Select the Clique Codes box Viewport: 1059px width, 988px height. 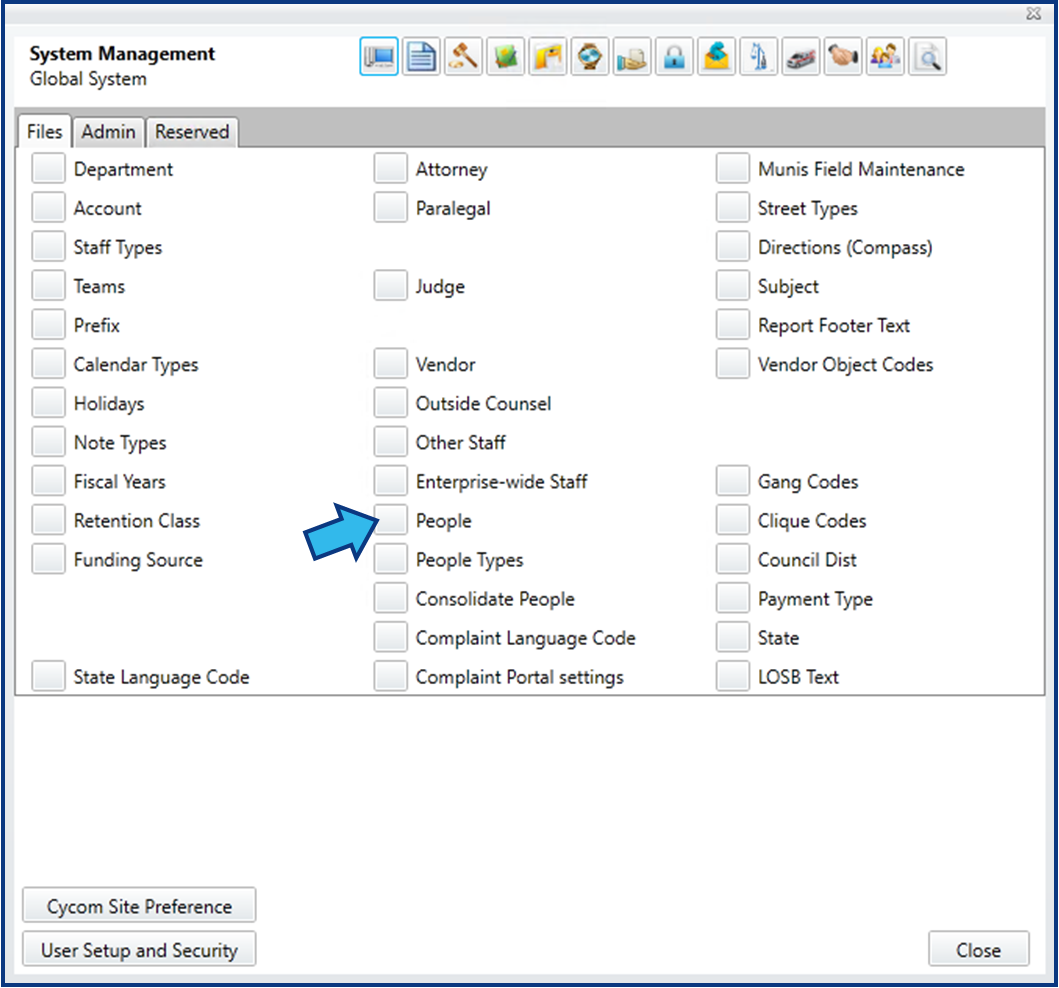point(733,521)
